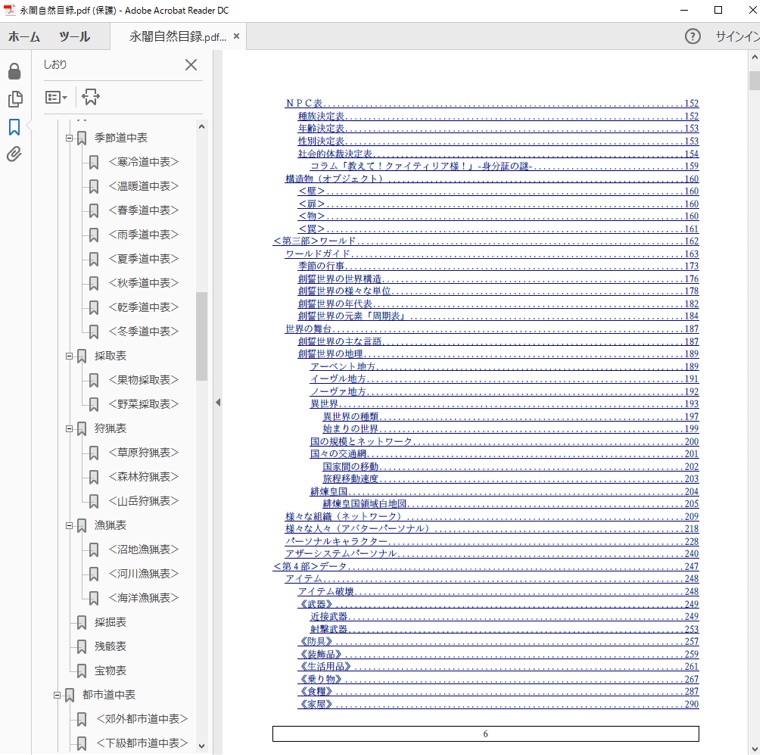This screenshot has width=760, height=755.
Task: Open the <乾季道中表> bookmark
Action: point(143,307)
